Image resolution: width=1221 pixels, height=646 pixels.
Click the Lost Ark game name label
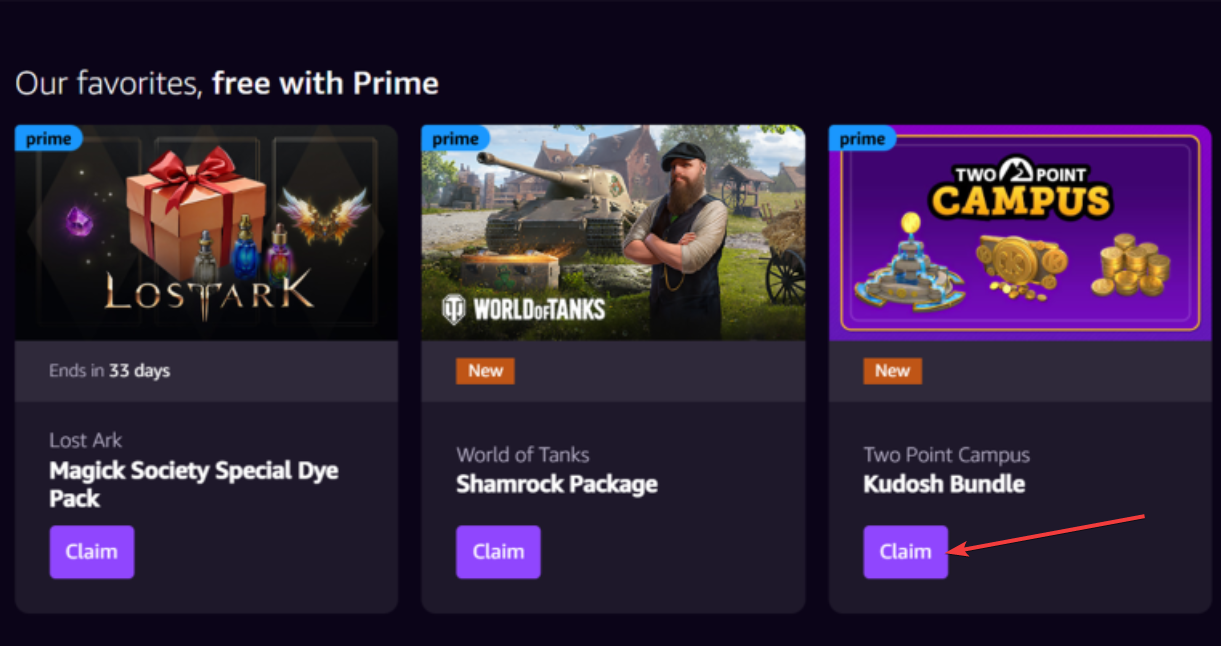click(86, 440)
